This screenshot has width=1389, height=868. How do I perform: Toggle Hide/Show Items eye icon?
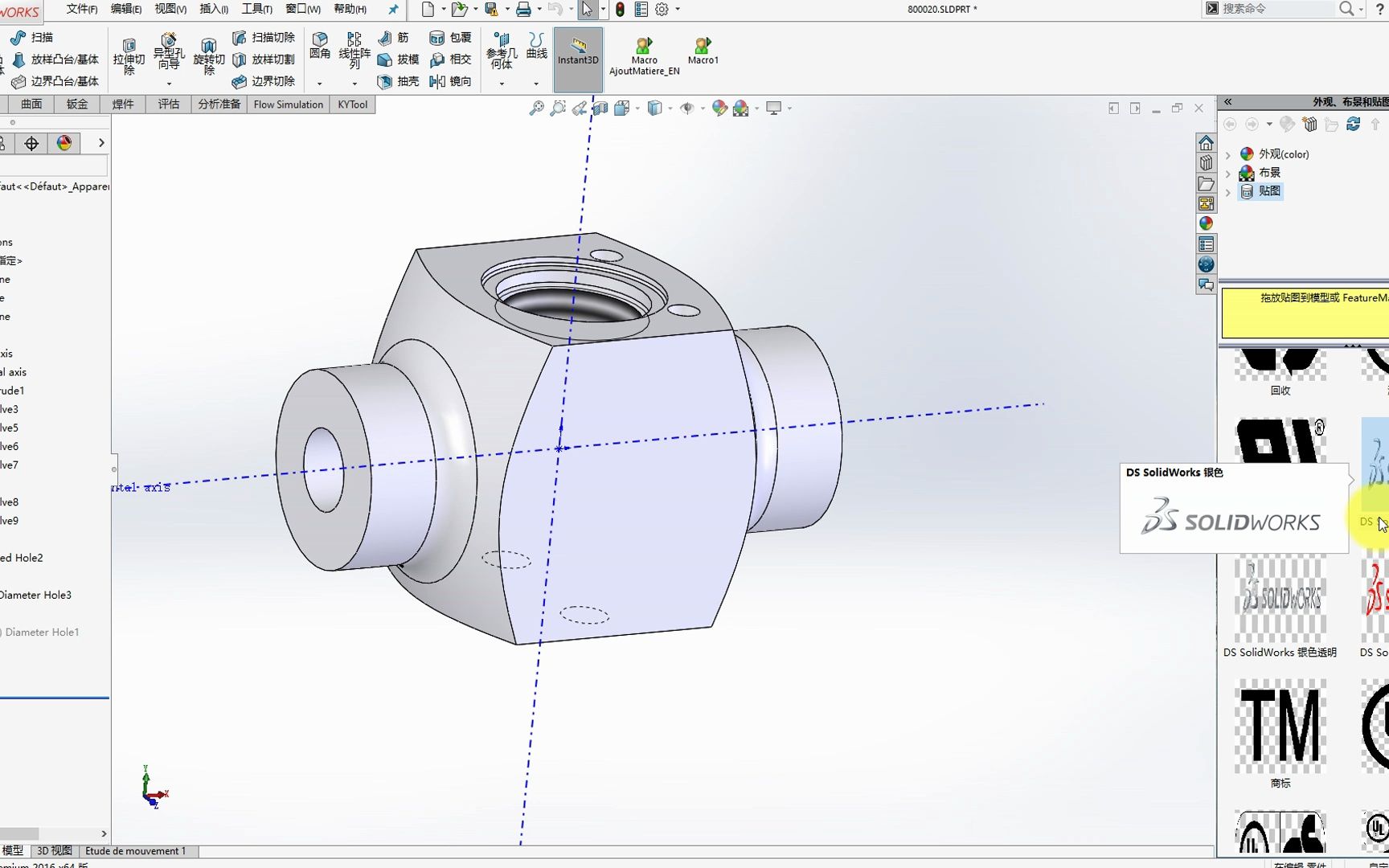tap(687, 108)
